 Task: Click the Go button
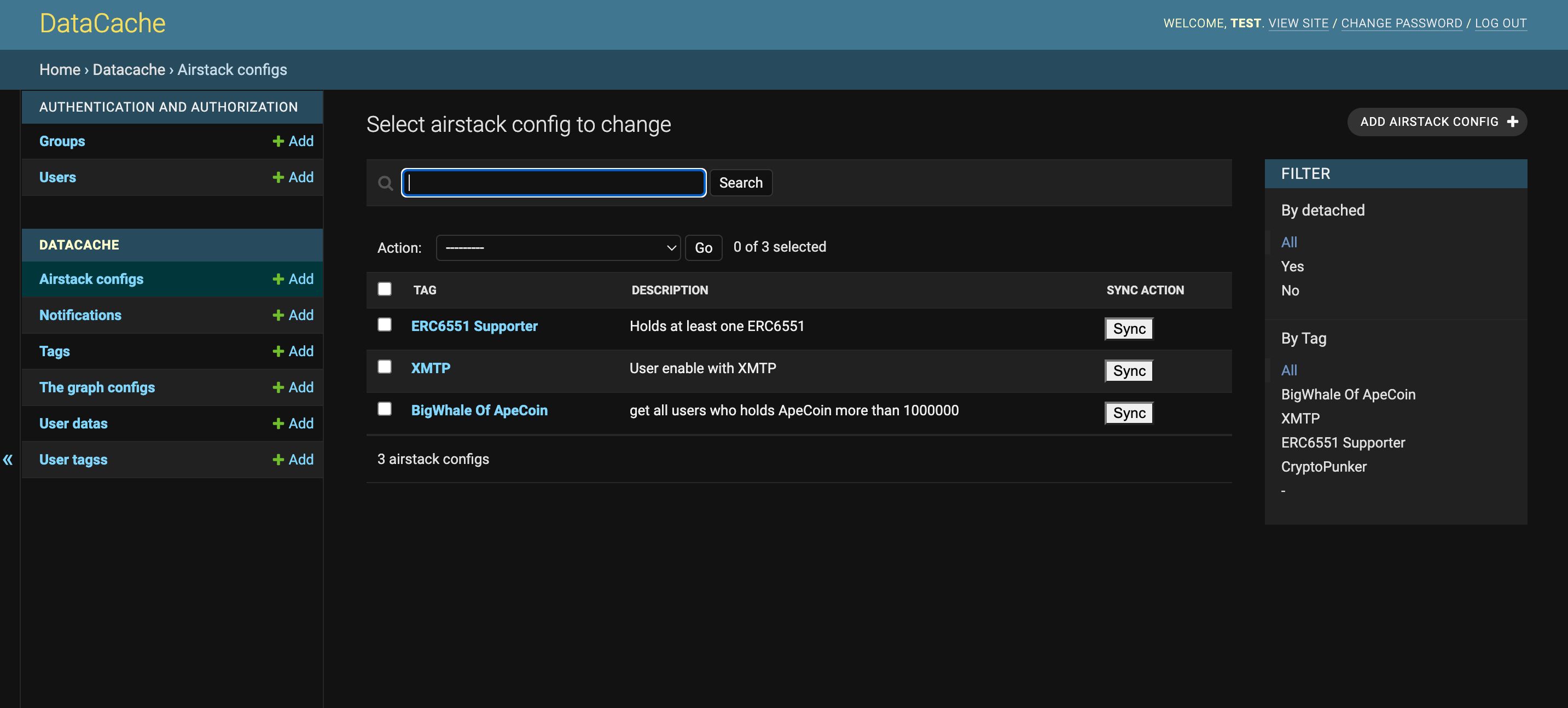[704, 248]
